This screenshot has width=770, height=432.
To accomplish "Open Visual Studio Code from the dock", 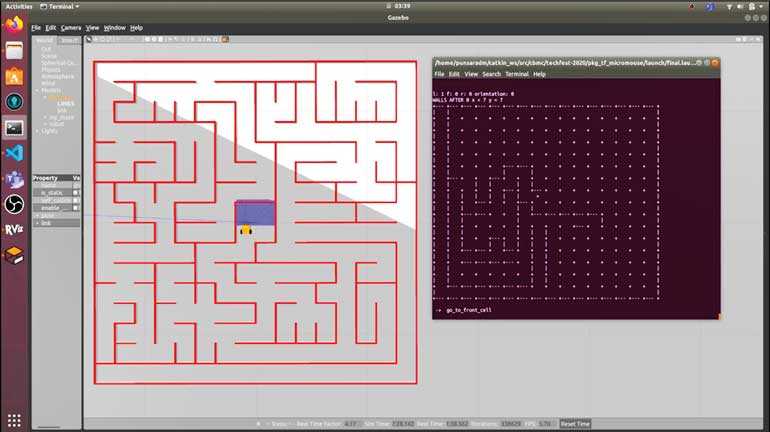I will pos(14,153).
